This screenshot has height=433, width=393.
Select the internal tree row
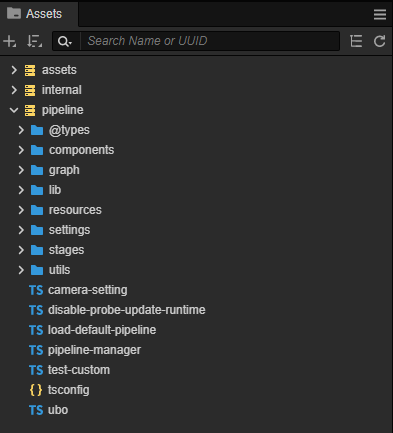pyautogui.click(x=196, y=90)
